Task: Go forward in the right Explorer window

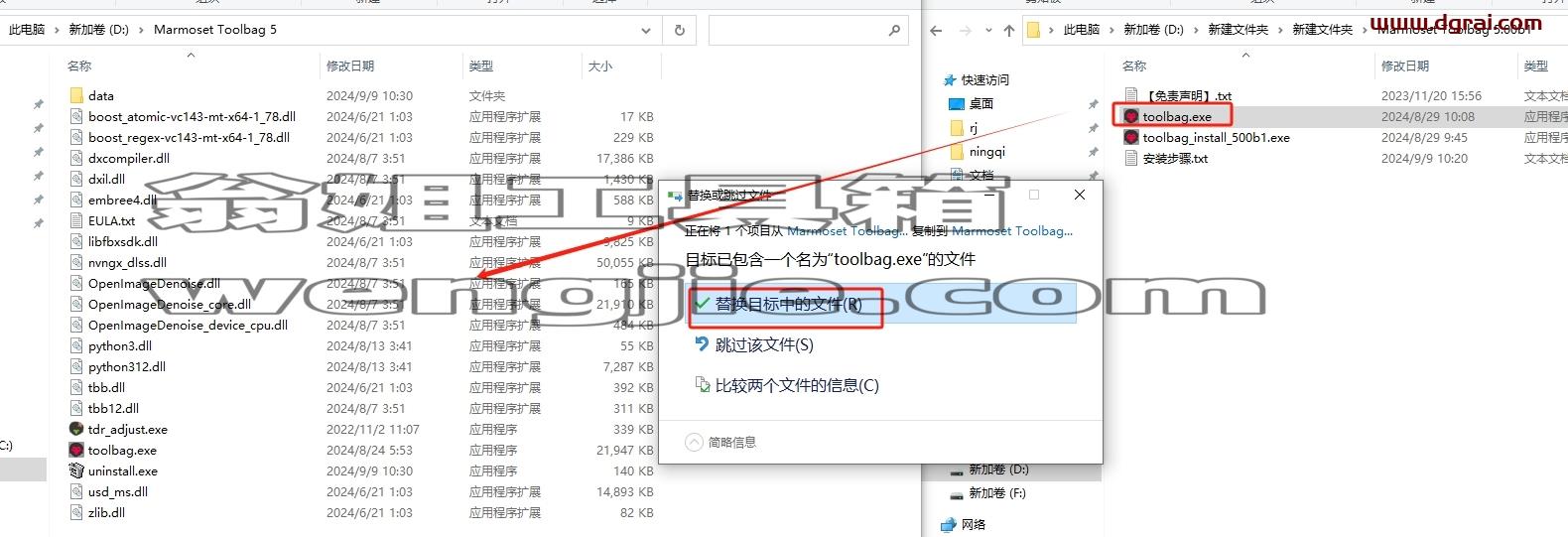Action: [x=966, y=30]
